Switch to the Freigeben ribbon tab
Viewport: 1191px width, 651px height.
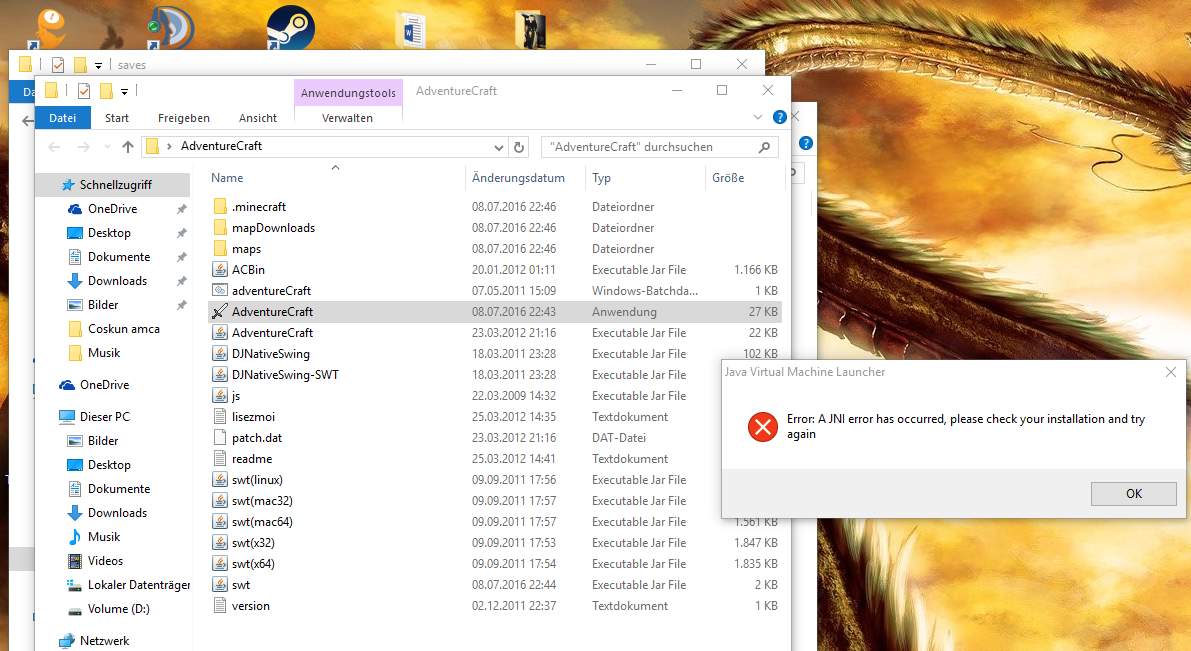[184, 118]
